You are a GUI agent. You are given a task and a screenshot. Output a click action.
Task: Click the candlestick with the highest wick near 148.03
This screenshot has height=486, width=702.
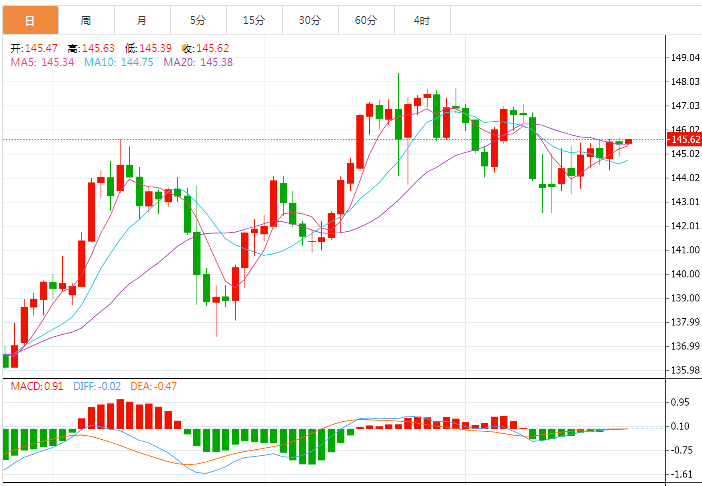(x=398, y=124)
